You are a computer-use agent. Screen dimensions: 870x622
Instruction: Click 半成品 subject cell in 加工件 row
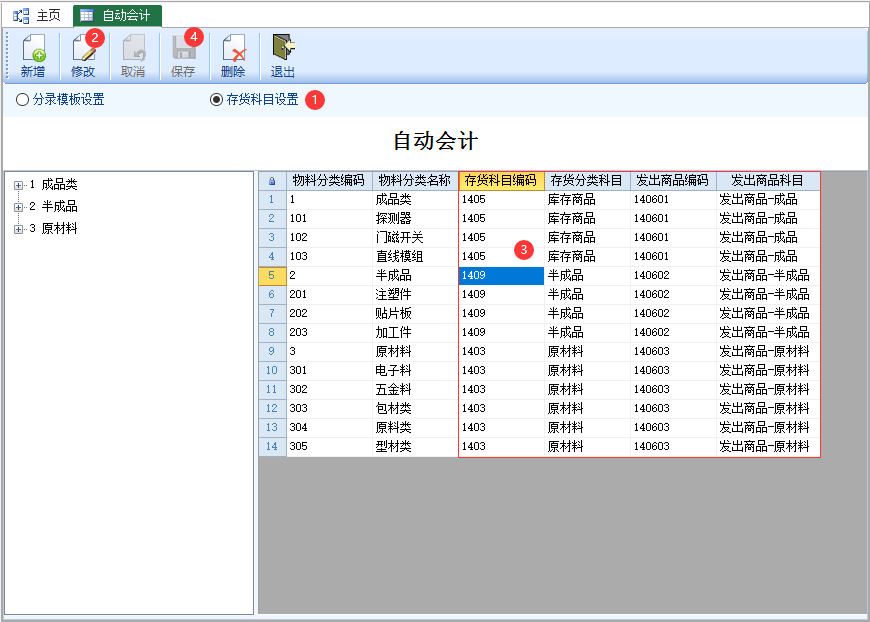point(587,333)
